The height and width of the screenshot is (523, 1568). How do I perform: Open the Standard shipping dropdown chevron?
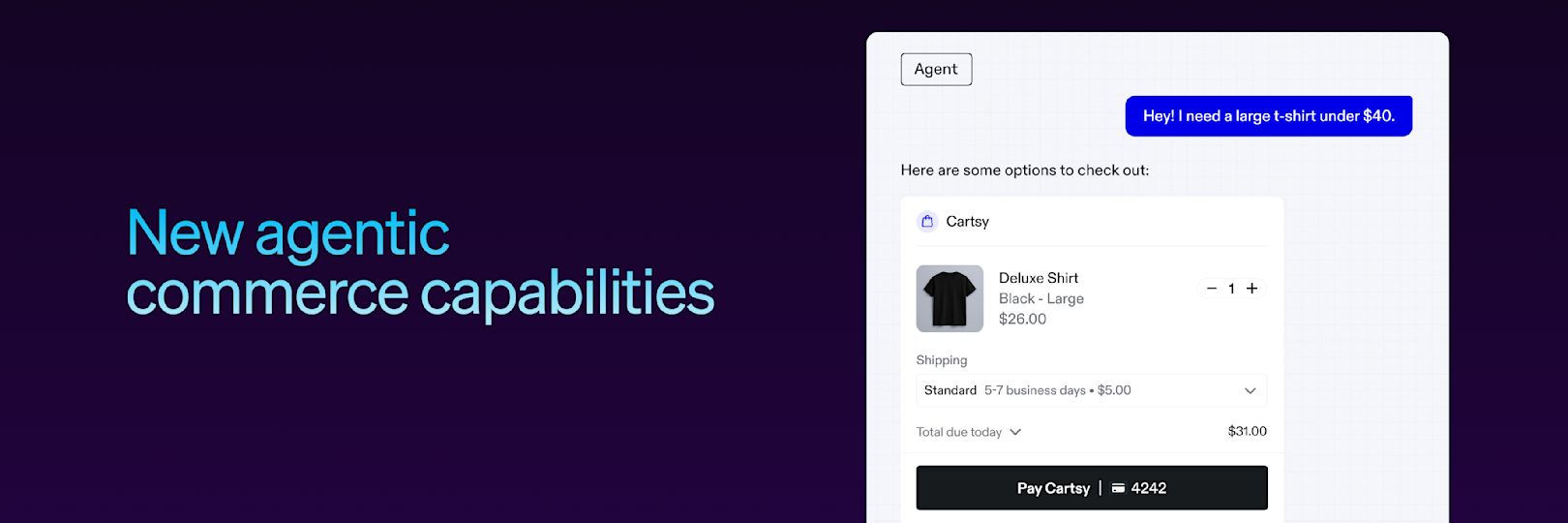coord(1250,391)
